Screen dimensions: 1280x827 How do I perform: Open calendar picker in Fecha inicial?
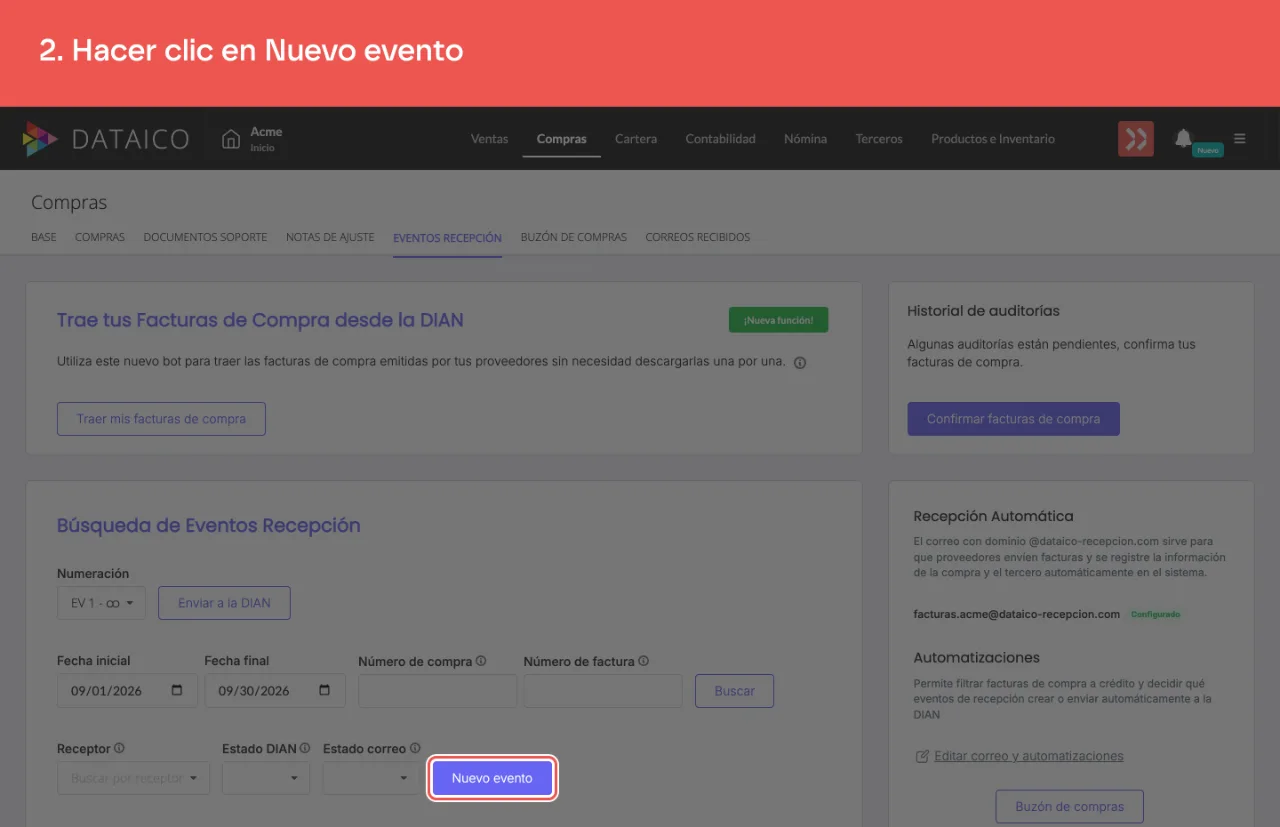tap(177, 691)
